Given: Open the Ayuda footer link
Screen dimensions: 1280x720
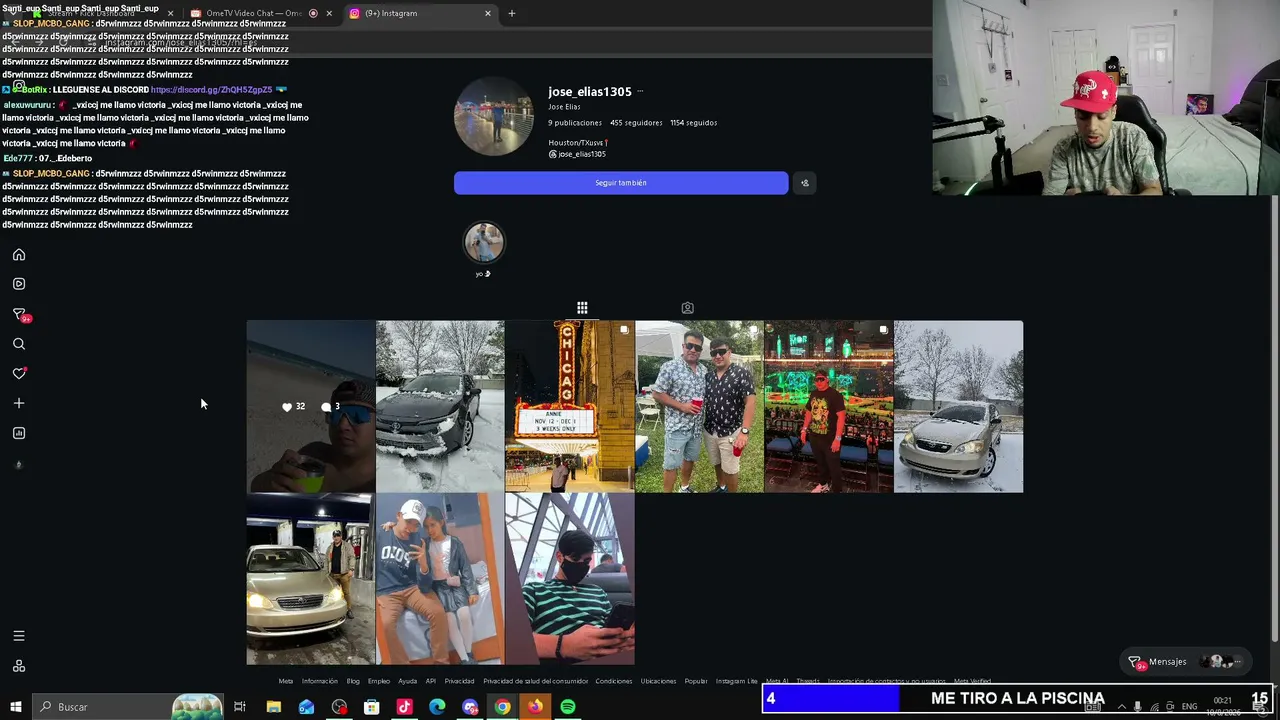Looking at the screenshot, I should click(407, 681).
